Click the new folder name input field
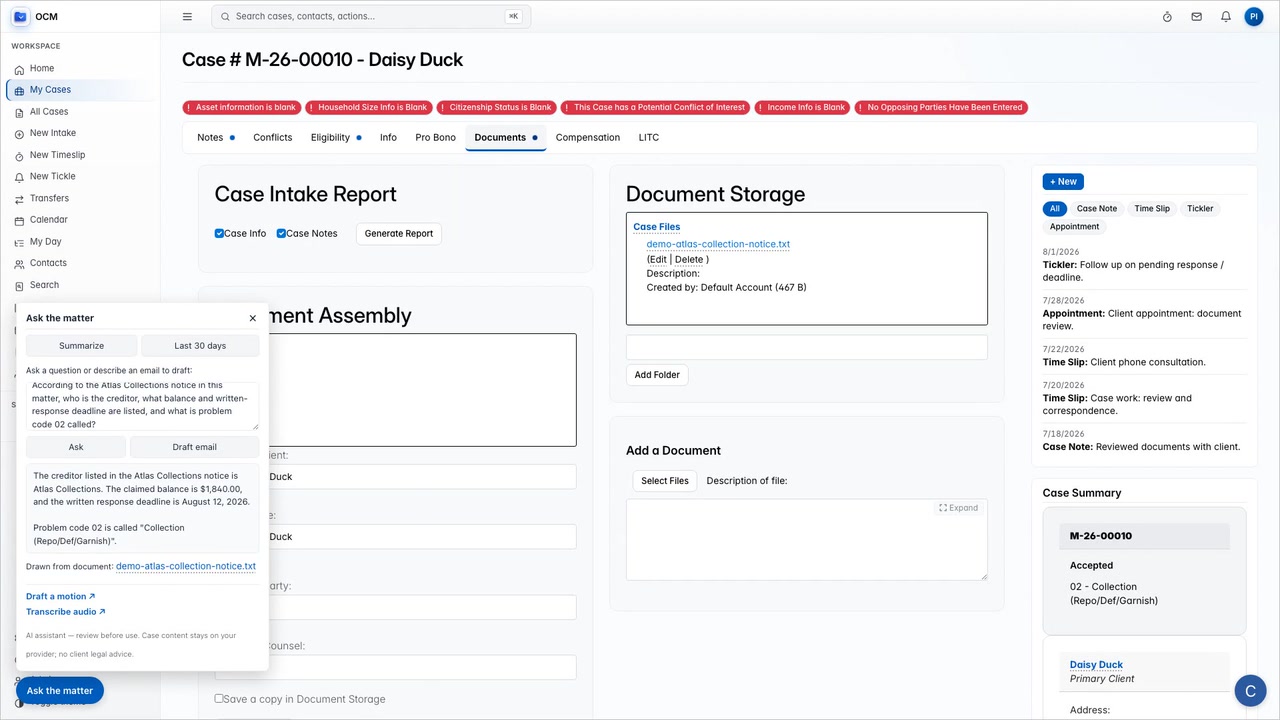This screenshot has width=1280, height=720. tap(806, 347)
